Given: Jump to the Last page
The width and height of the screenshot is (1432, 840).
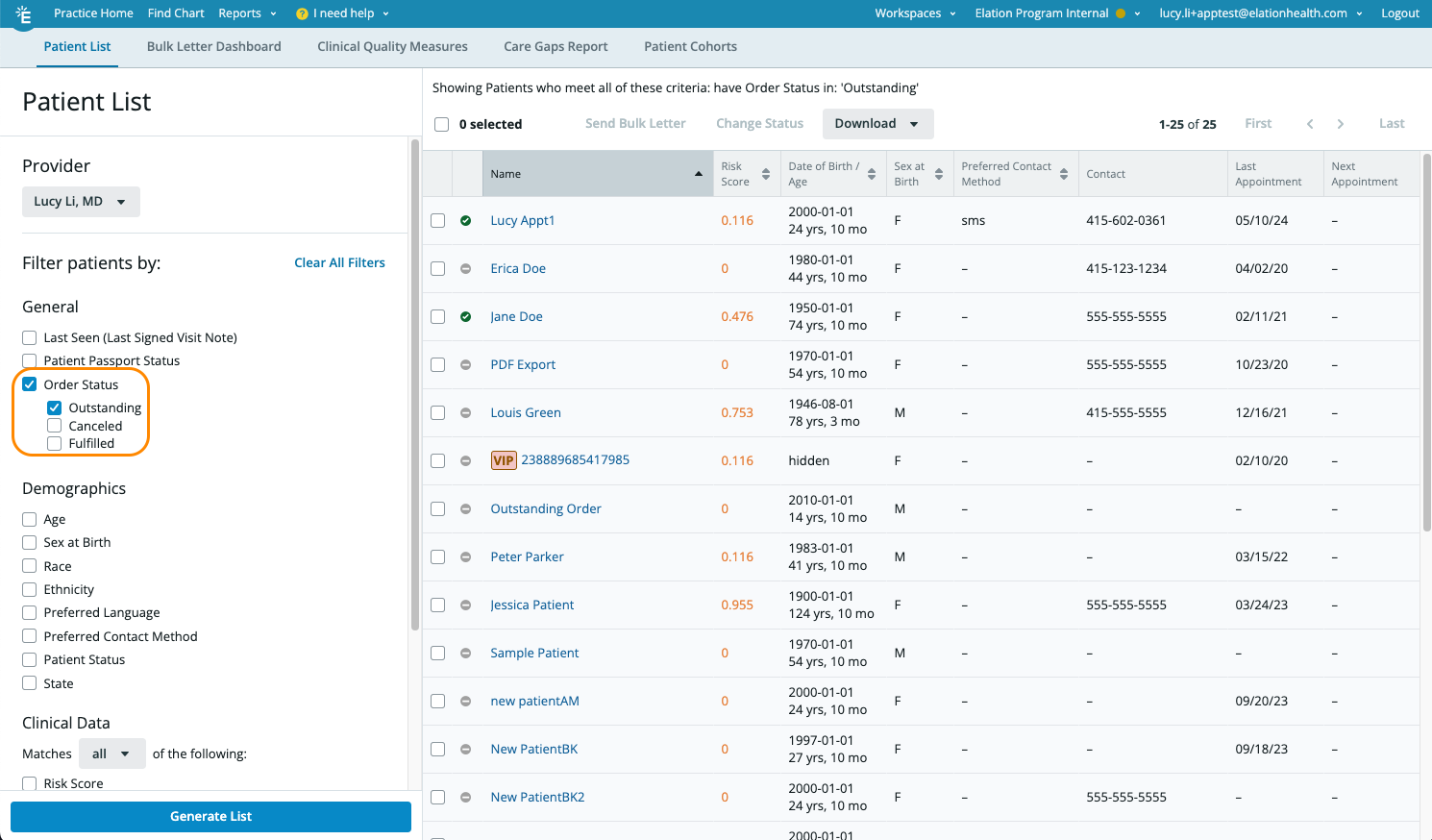Looking at the screenshot, I should [x=1392, y=124].
